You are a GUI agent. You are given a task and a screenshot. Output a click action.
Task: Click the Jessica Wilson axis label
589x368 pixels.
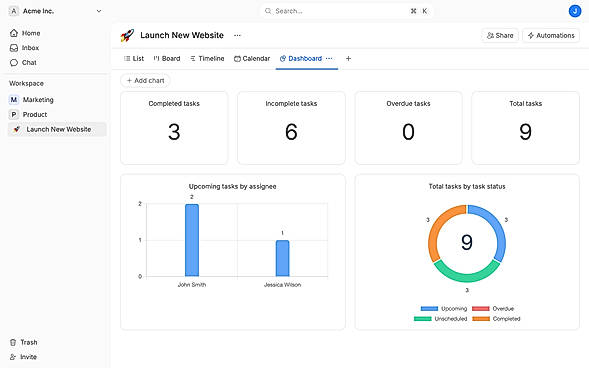coord(282,285)
